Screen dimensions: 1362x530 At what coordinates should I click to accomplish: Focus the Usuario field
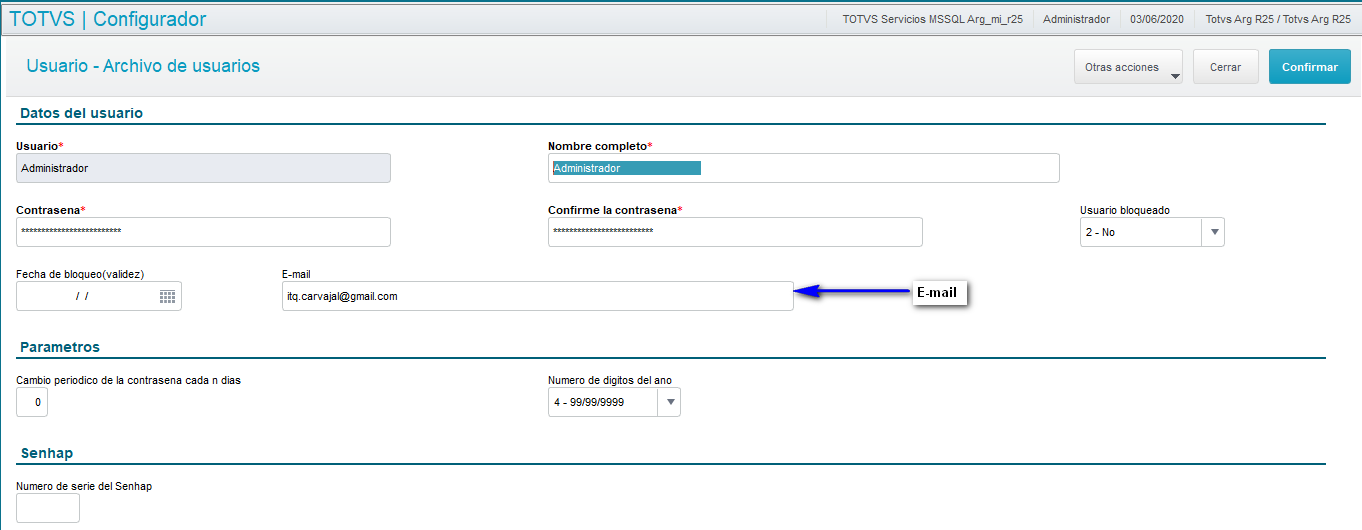tap(204, 168)
